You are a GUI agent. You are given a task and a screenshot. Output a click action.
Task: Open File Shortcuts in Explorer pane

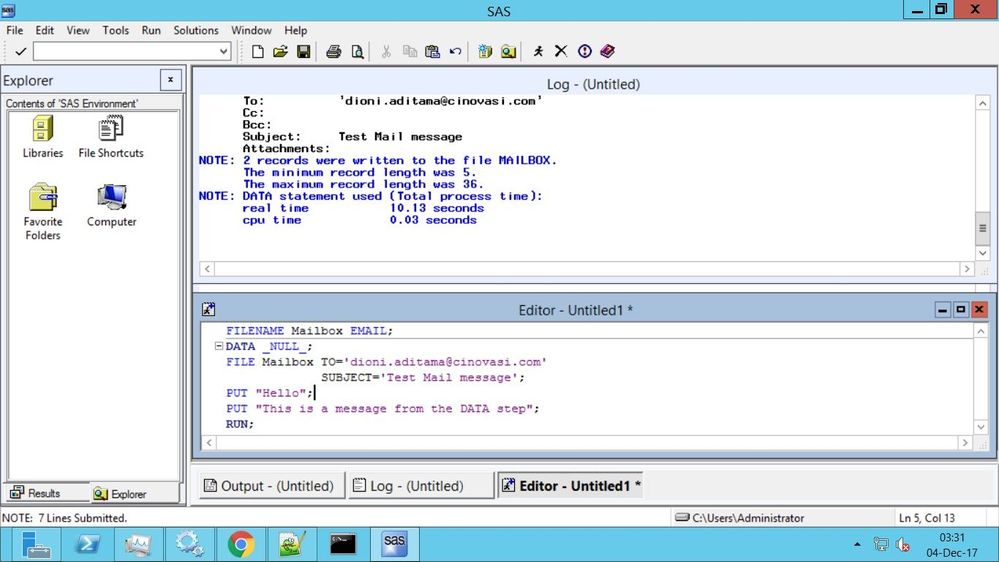point(111,137)
